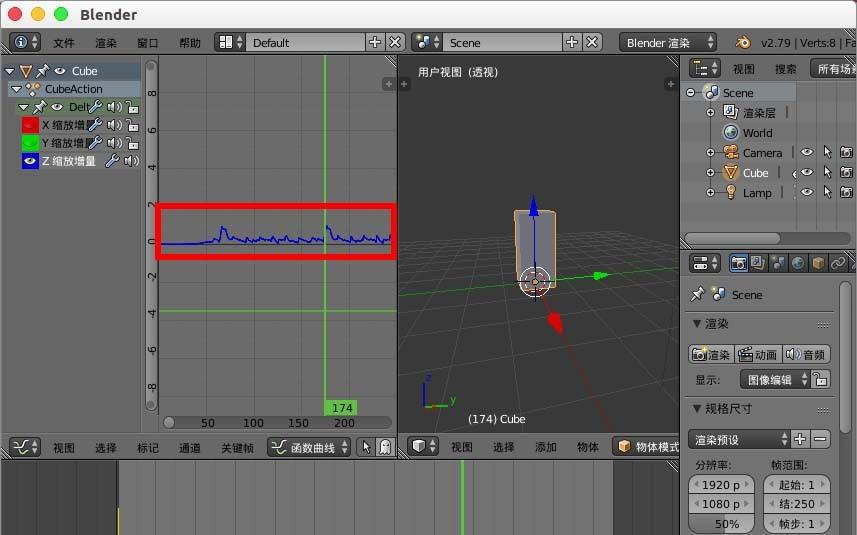857x535 pixels.
Task: Toggle modifiers wrench on Delta group
Action: tap(95, 107)
